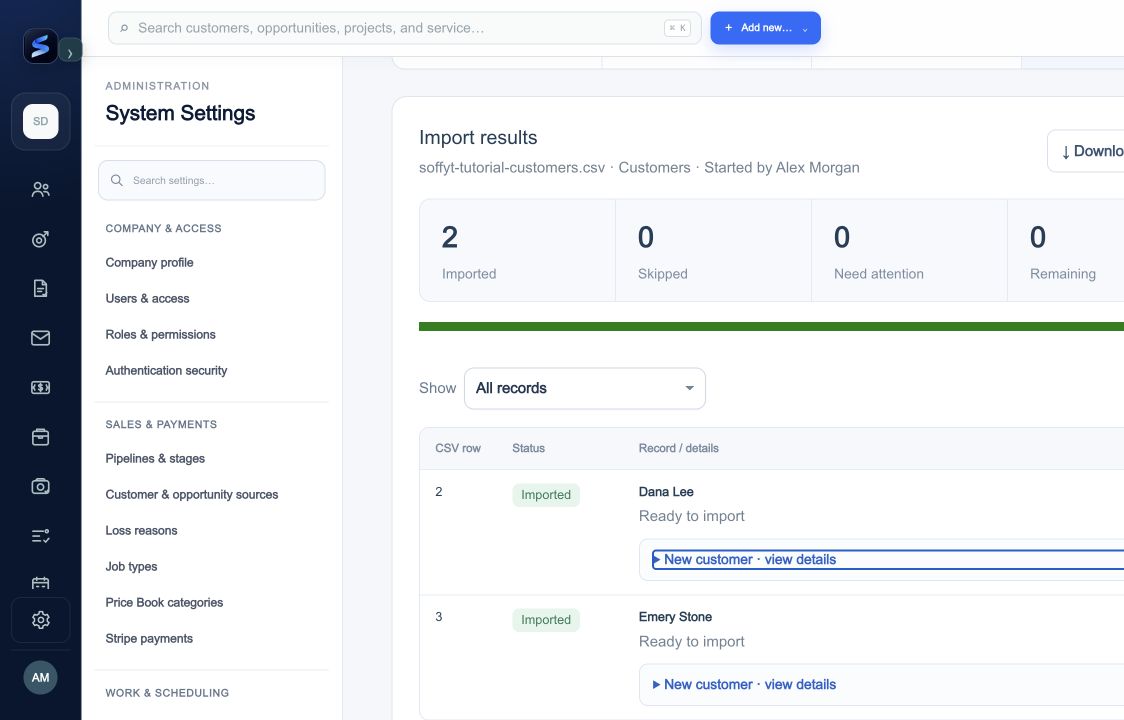Viewport: 1124px width, 720px height.
Task: Open the Show All records dropdown
Action: [585, 388]
